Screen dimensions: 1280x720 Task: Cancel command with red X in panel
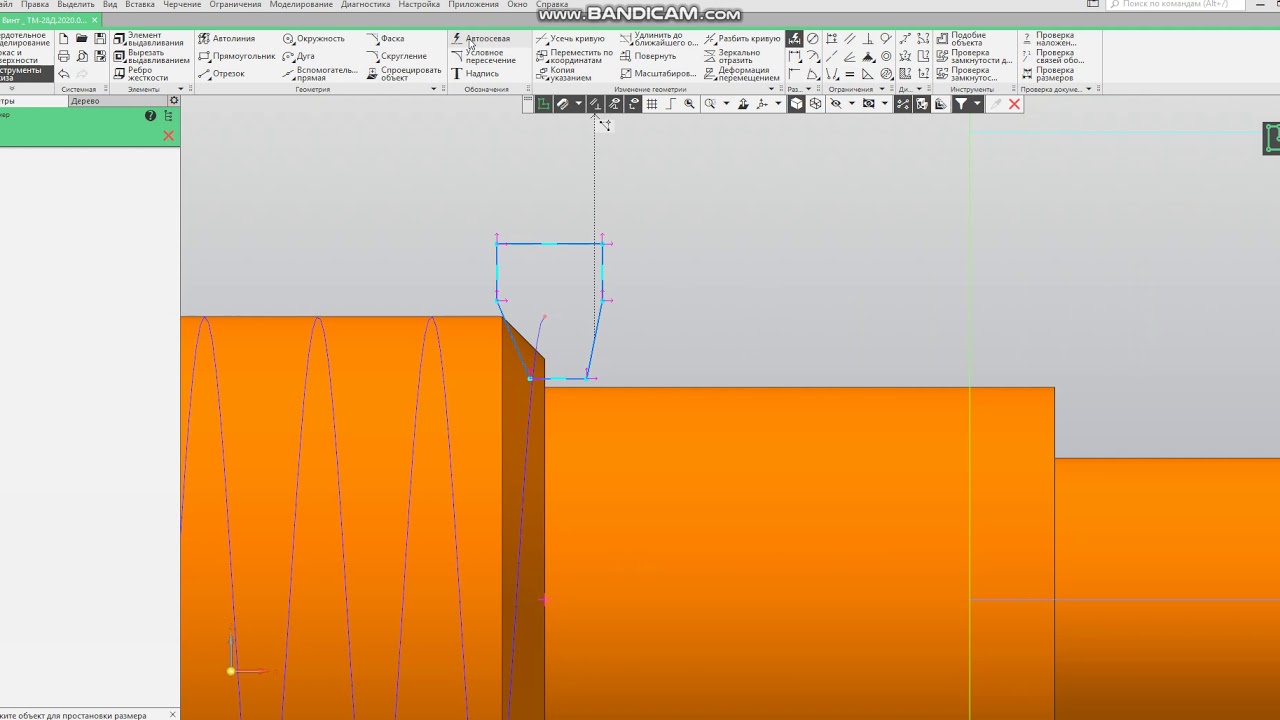(x=168, y=136)
